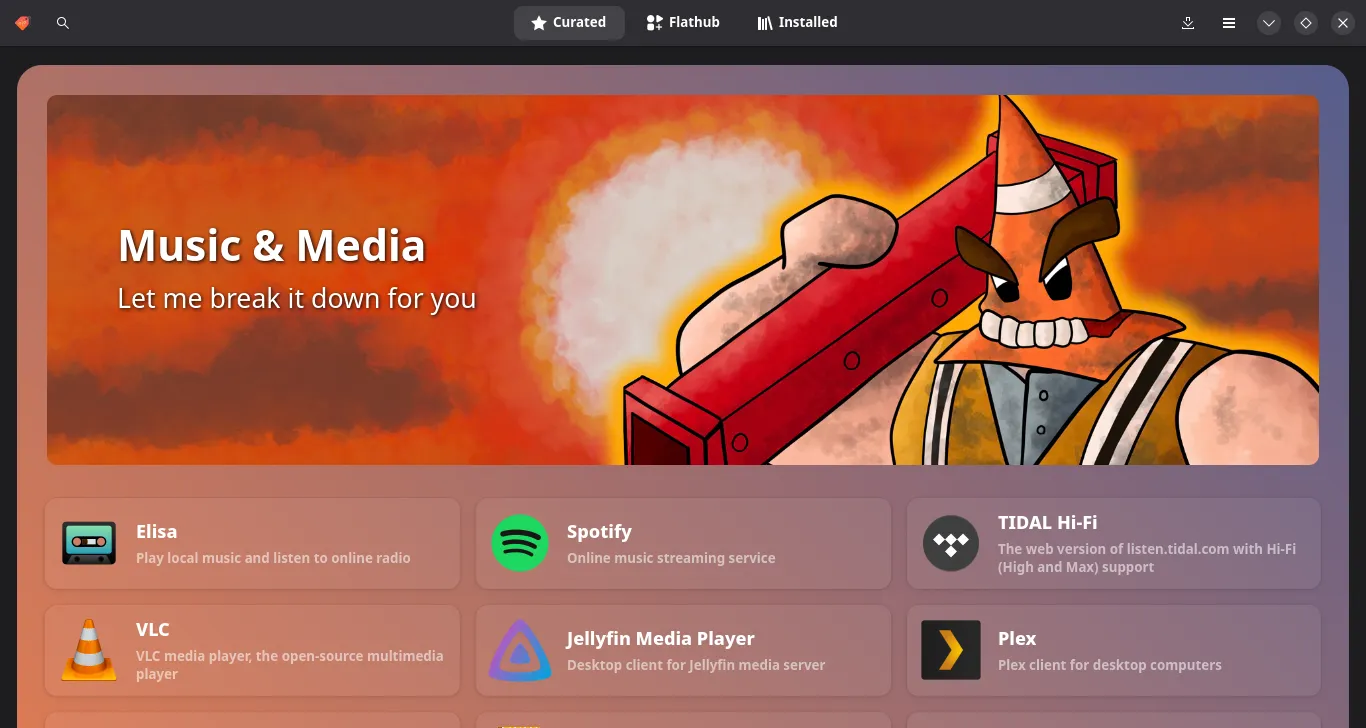Open the Music & Media banner
This screenshot has width=1366, height=728.
click(x=683, y=280)
